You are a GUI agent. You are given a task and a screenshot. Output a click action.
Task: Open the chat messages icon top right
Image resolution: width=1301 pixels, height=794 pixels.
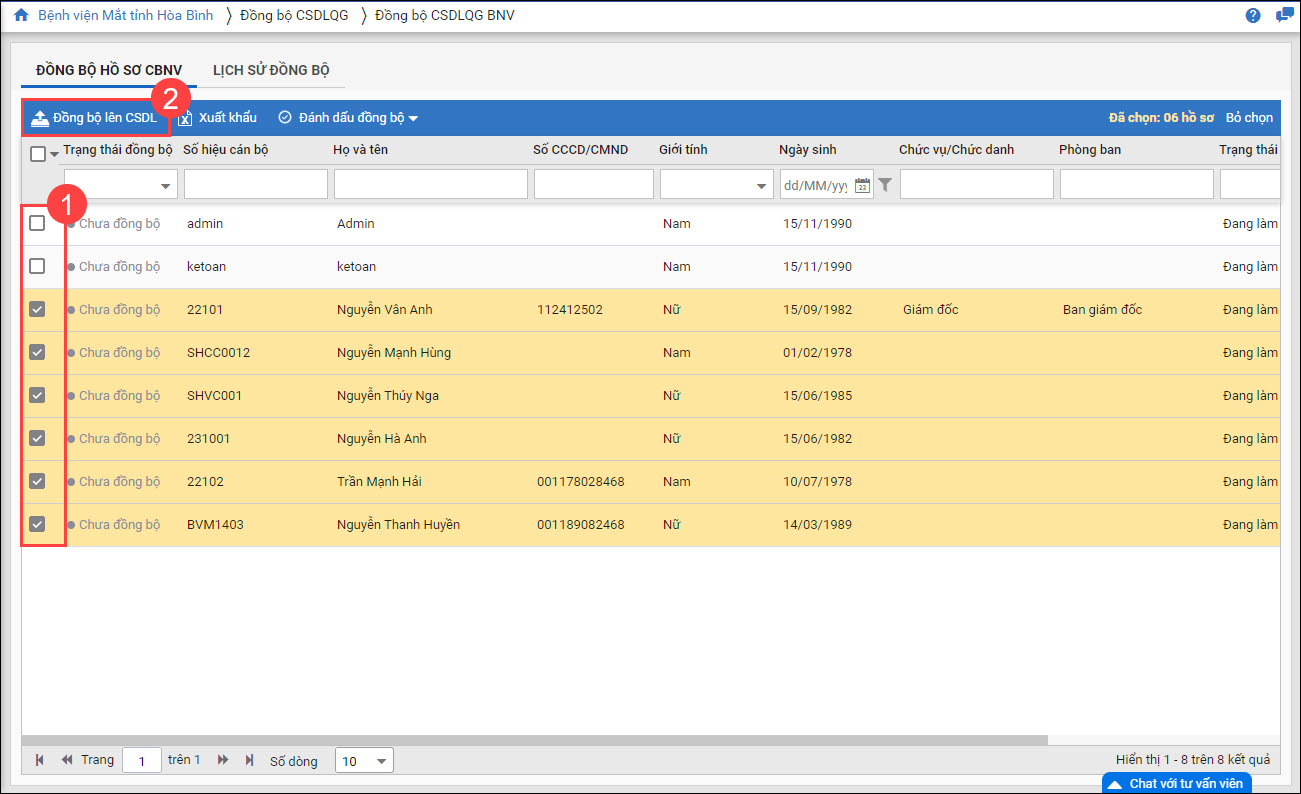pyautogui.click(x=1284, y=16)
